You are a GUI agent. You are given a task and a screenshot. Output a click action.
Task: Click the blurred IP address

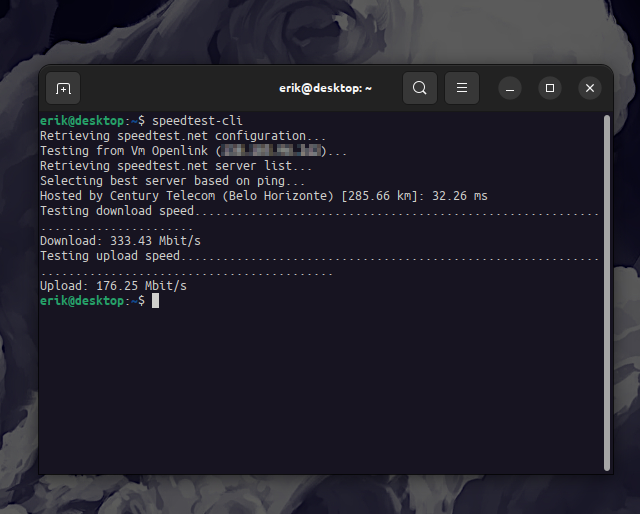pos(271,151)
